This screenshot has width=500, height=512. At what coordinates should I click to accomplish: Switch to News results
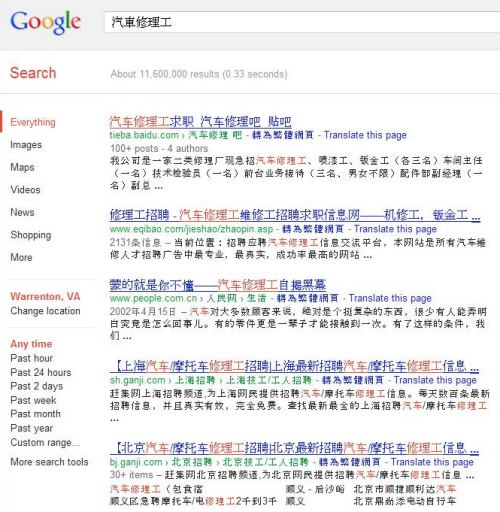(x=22, y=212)
